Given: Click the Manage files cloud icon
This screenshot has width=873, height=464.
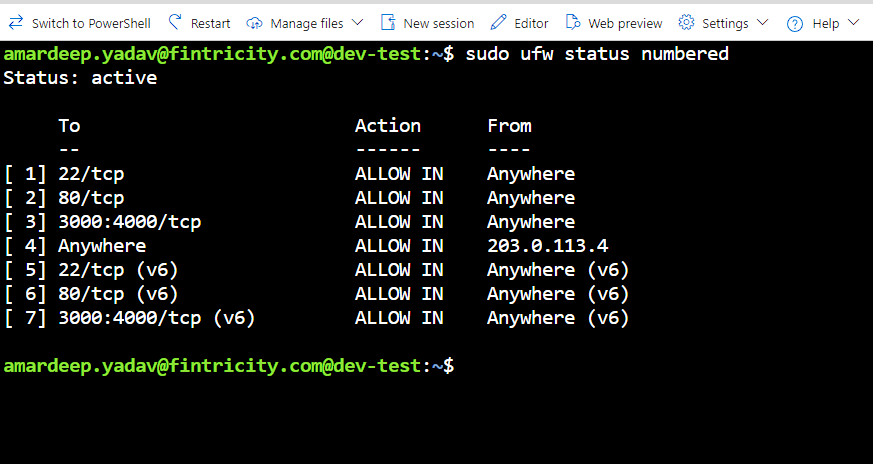Looking at the screenshot, I should pos(254,22).
